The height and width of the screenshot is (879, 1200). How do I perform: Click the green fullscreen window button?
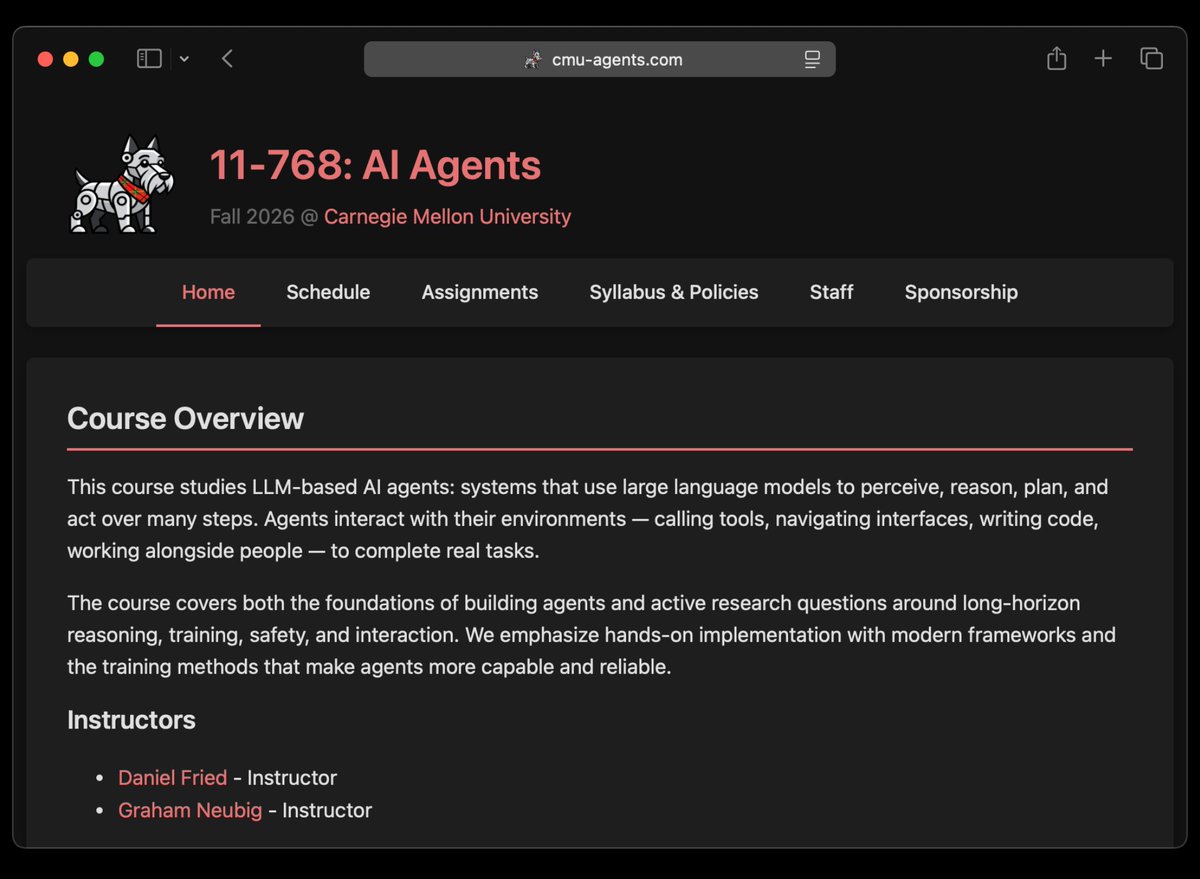[x=96, y=59]
